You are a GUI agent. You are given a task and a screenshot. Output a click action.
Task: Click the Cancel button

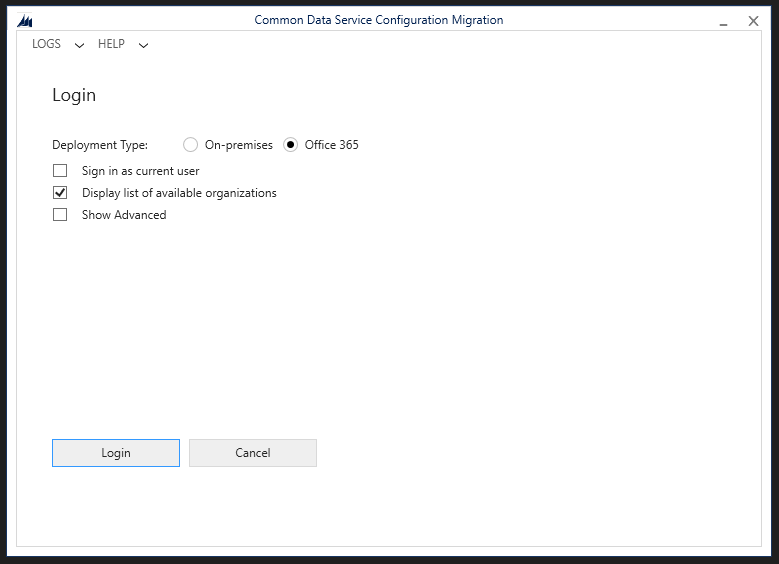click(x=253, y=453)
